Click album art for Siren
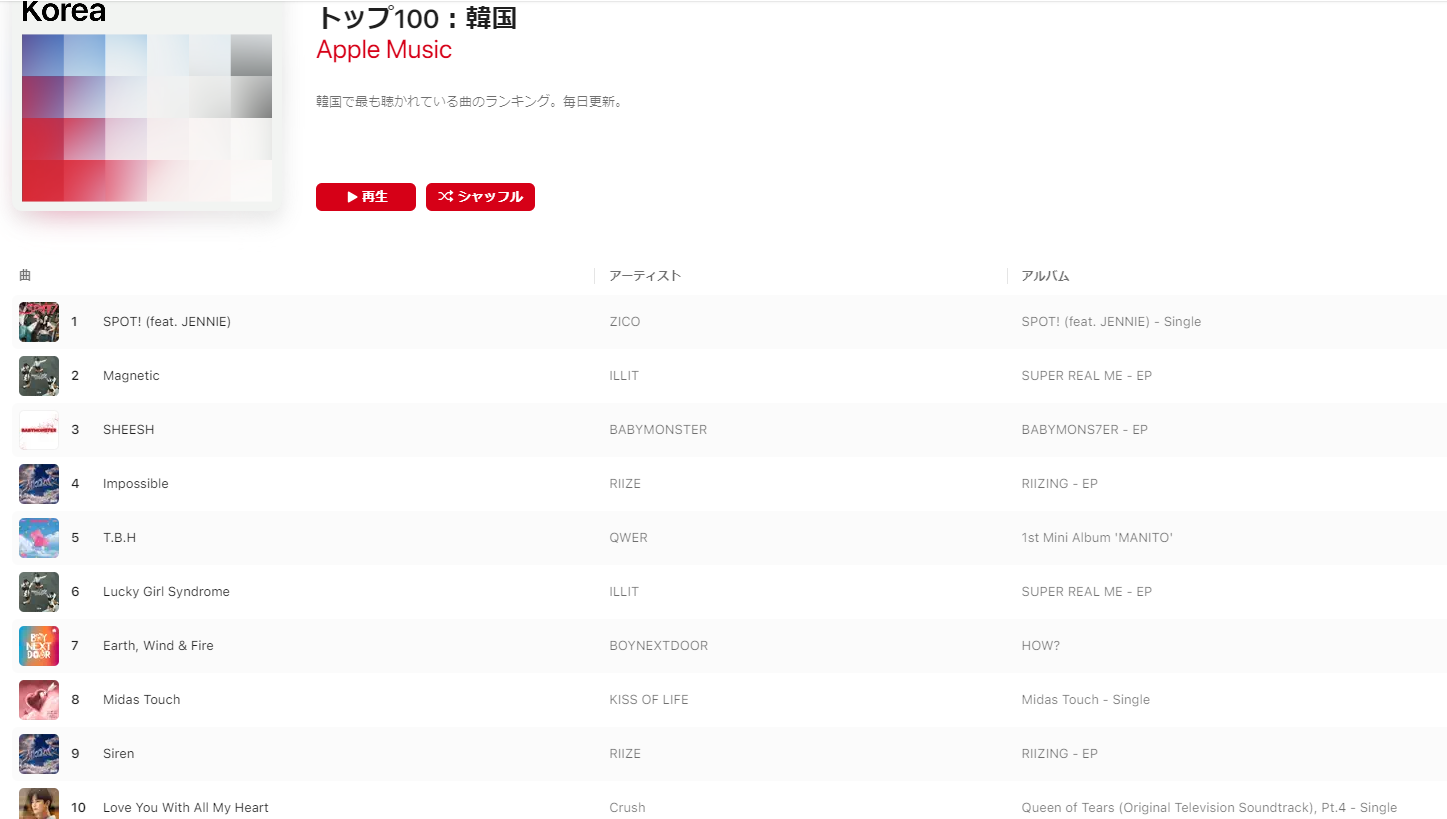The image size is (1447, 819). (39, 754)
